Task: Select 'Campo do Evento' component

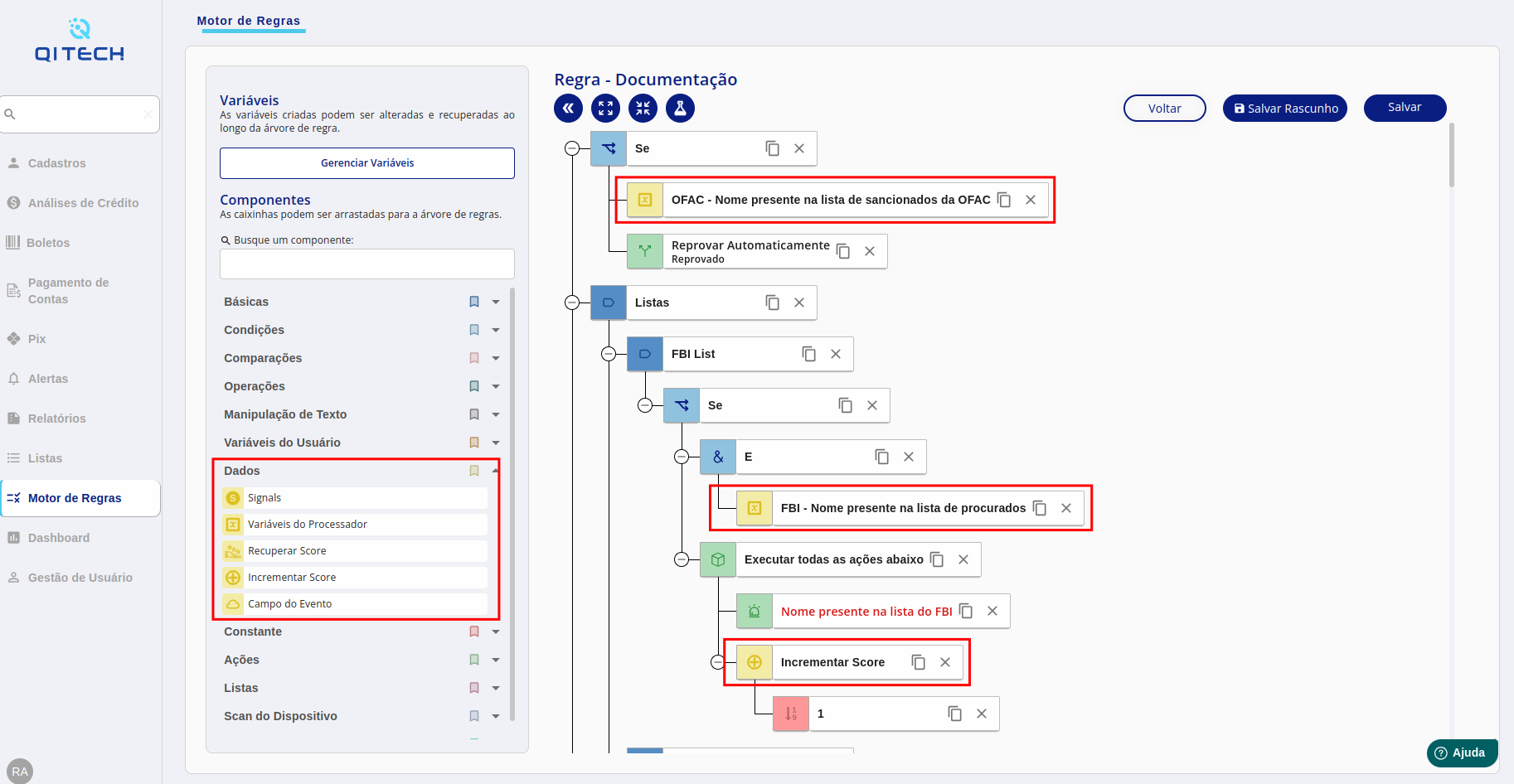Action: (355, 604)
